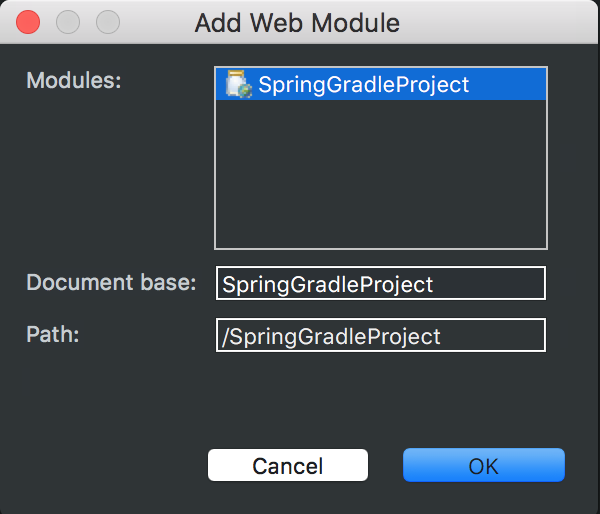Click blank dialog area left of Cancel button
Image resolution: width=600 pixels, height=514 pixels.
tap(110, 466)
